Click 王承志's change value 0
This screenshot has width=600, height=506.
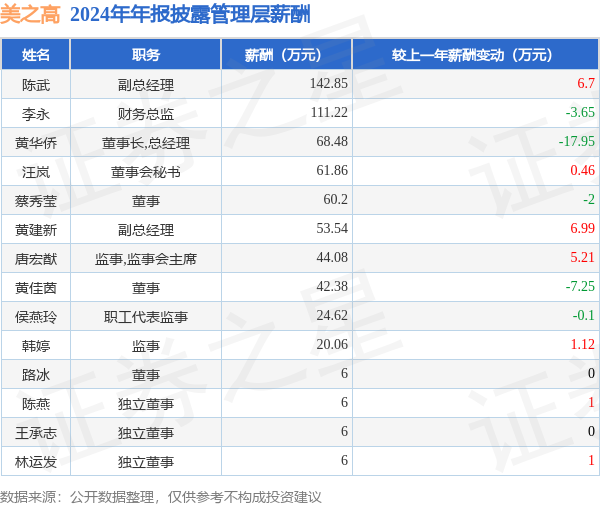[592, 431]
